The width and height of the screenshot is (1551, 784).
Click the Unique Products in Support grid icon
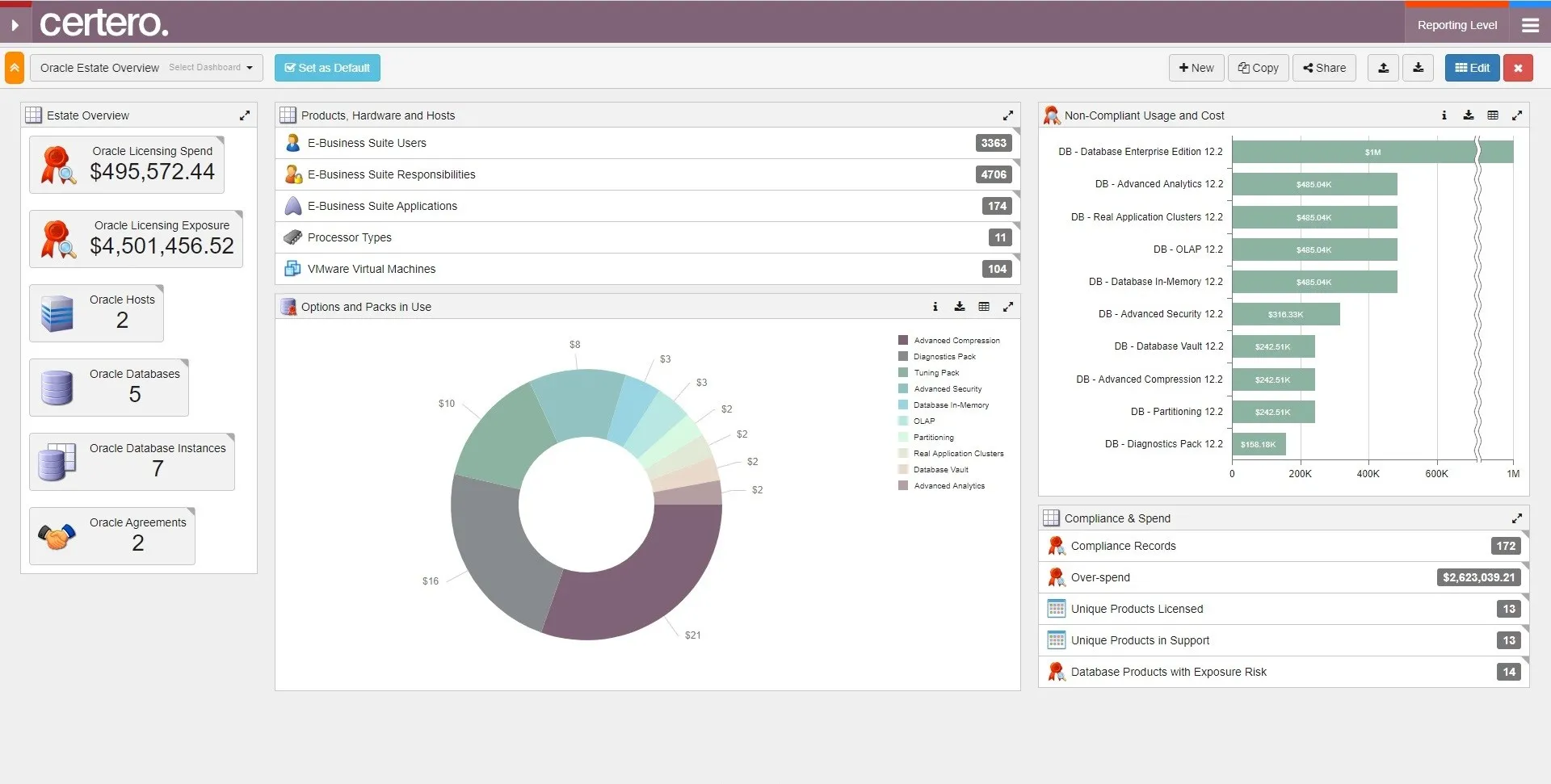[x=1056, y=640]
